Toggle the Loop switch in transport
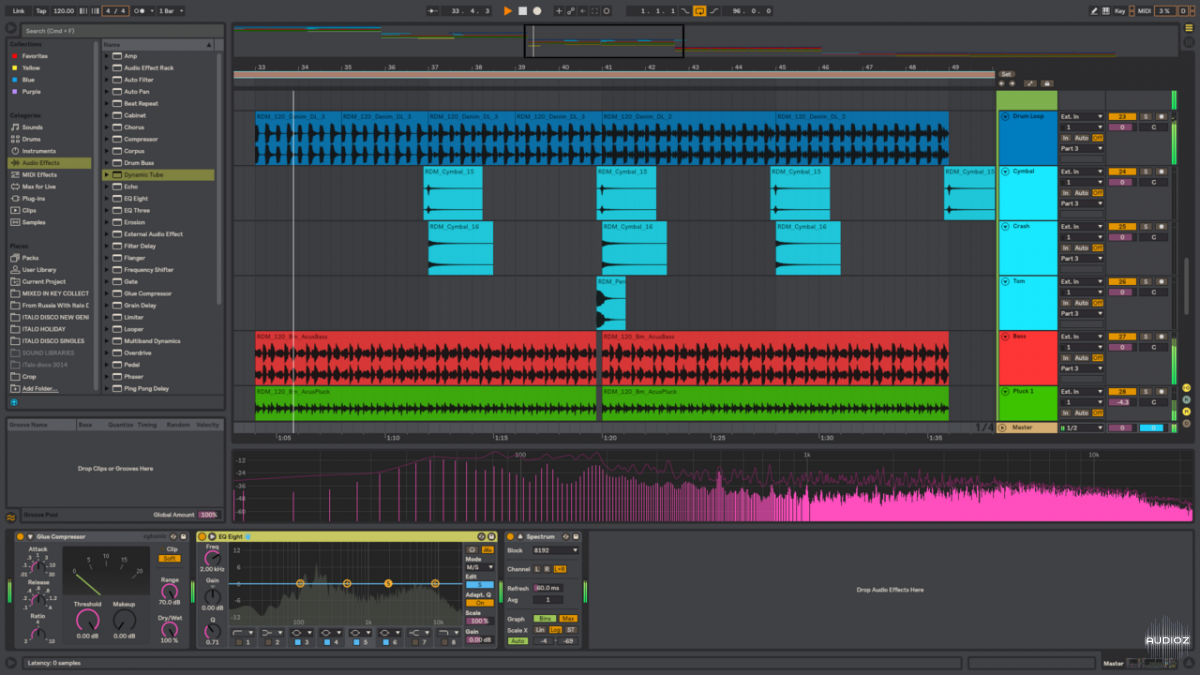Screen dimensions: 1200x675 click(700, 11)
